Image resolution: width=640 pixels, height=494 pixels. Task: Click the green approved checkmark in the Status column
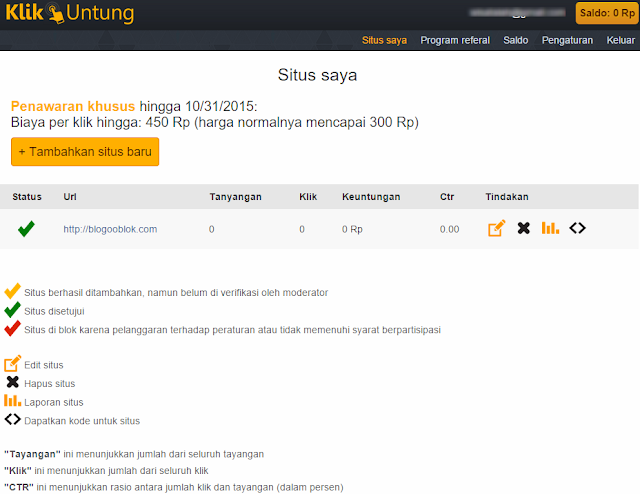point(27,229)
